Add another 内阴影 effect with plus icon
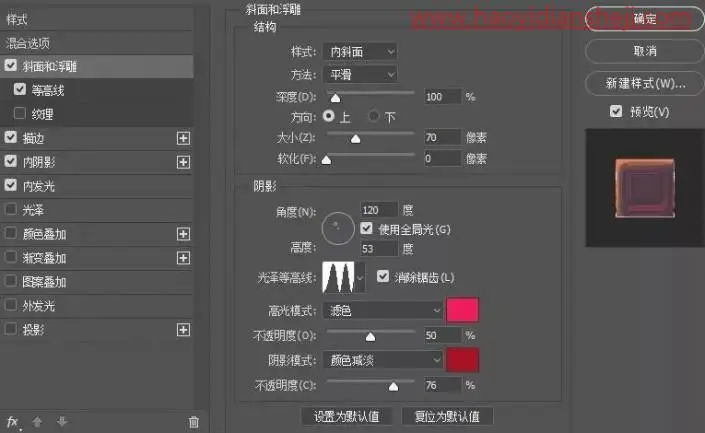 pos(183,162)
